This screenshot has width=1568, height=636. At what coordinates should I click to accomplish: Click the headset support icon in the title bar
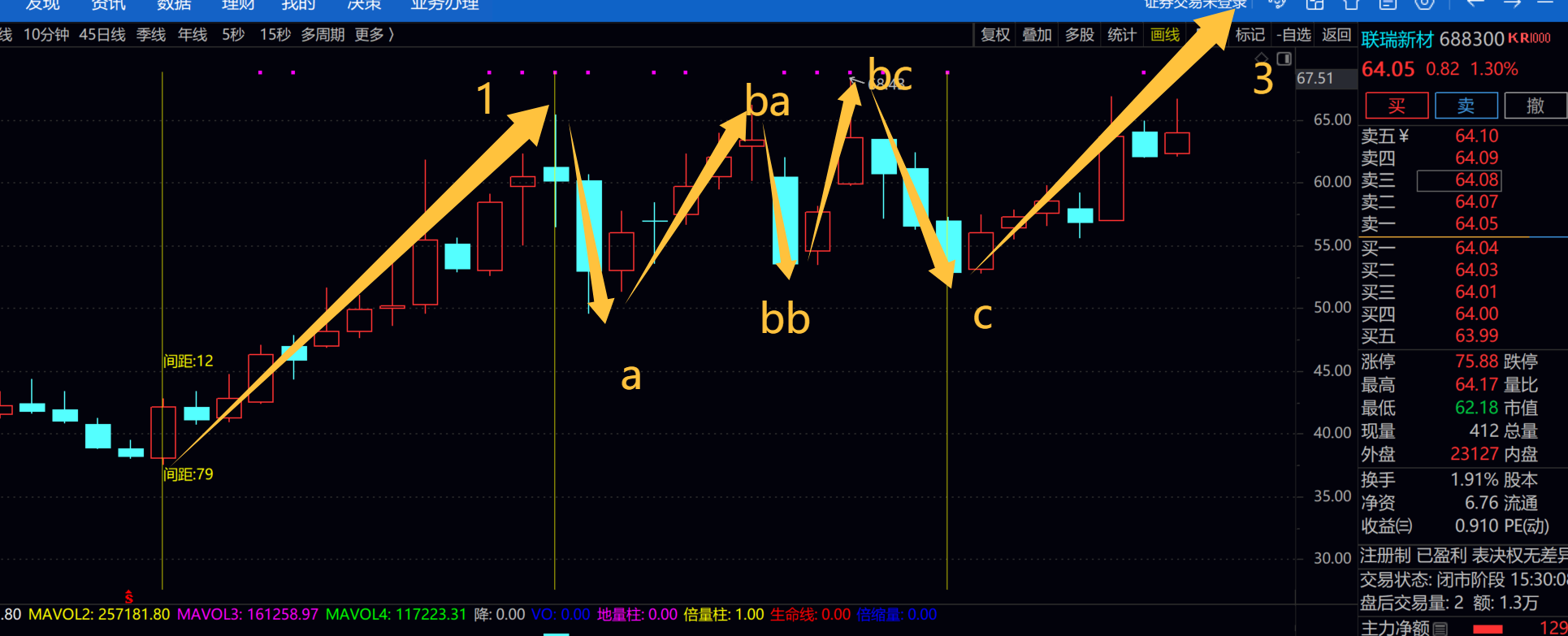[1277, 4]
